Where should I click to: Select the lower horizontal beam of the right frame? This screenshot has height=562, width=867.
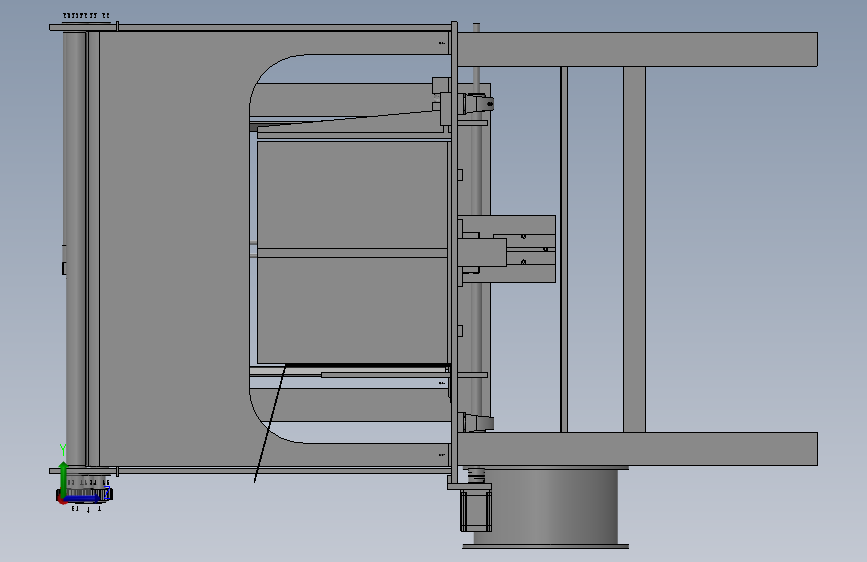click(x=637, y=449)
